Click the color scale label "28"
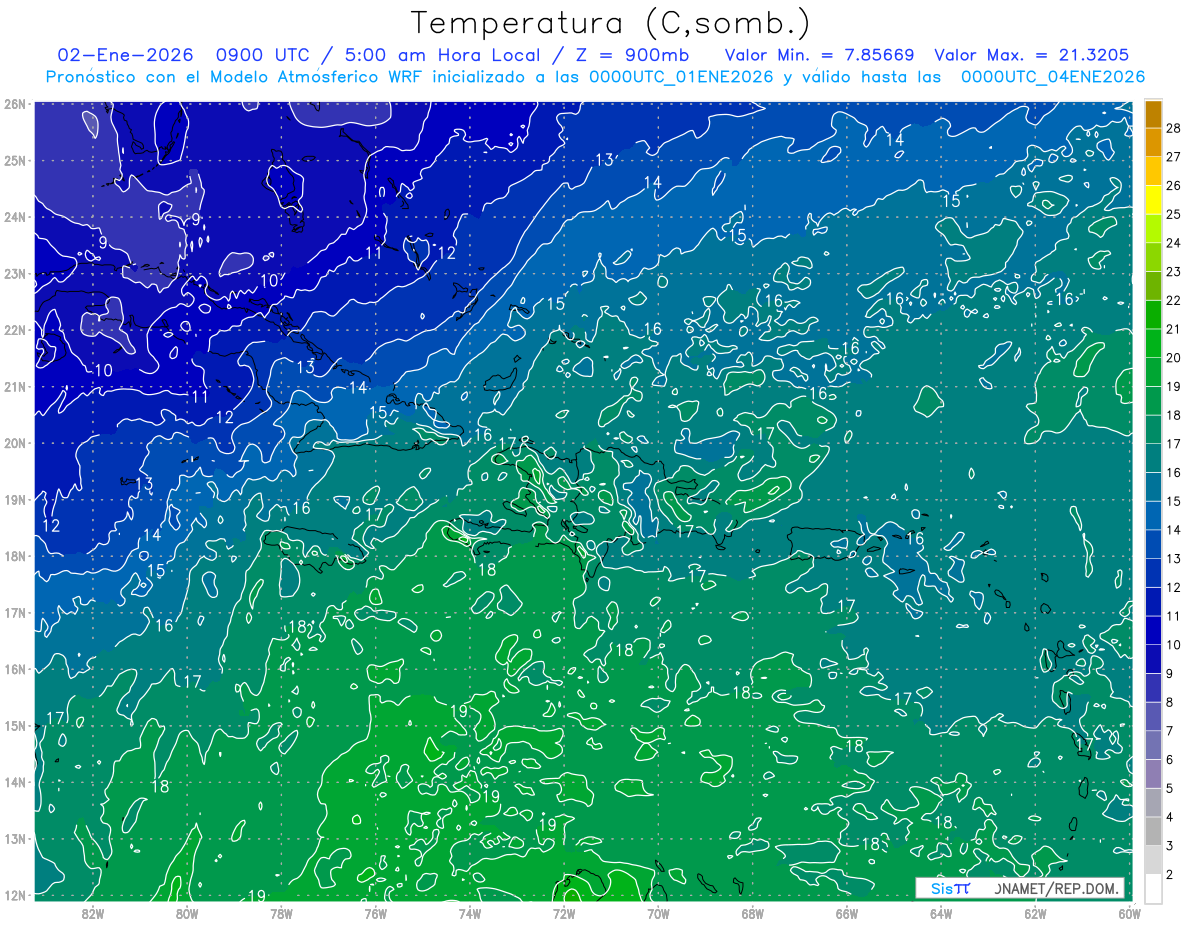 click(1173, 127)
